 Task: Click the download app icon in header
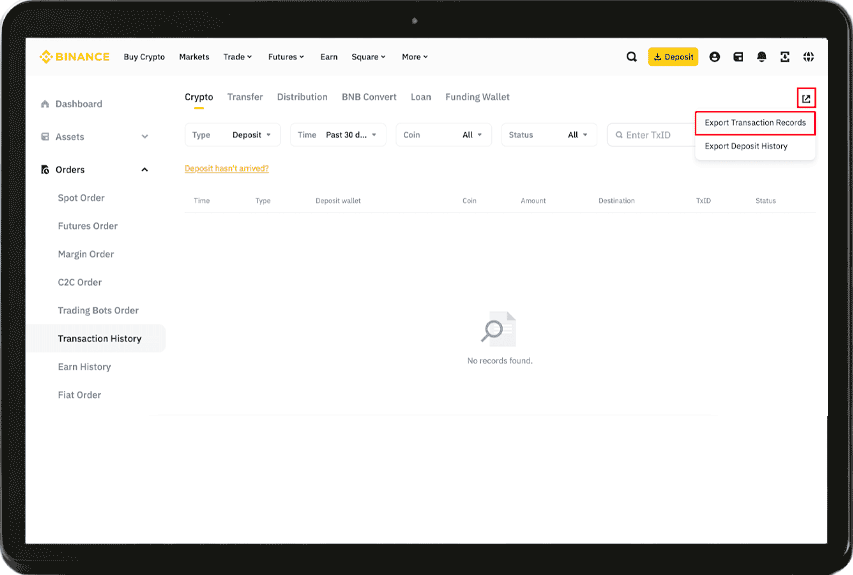(785, 57)
